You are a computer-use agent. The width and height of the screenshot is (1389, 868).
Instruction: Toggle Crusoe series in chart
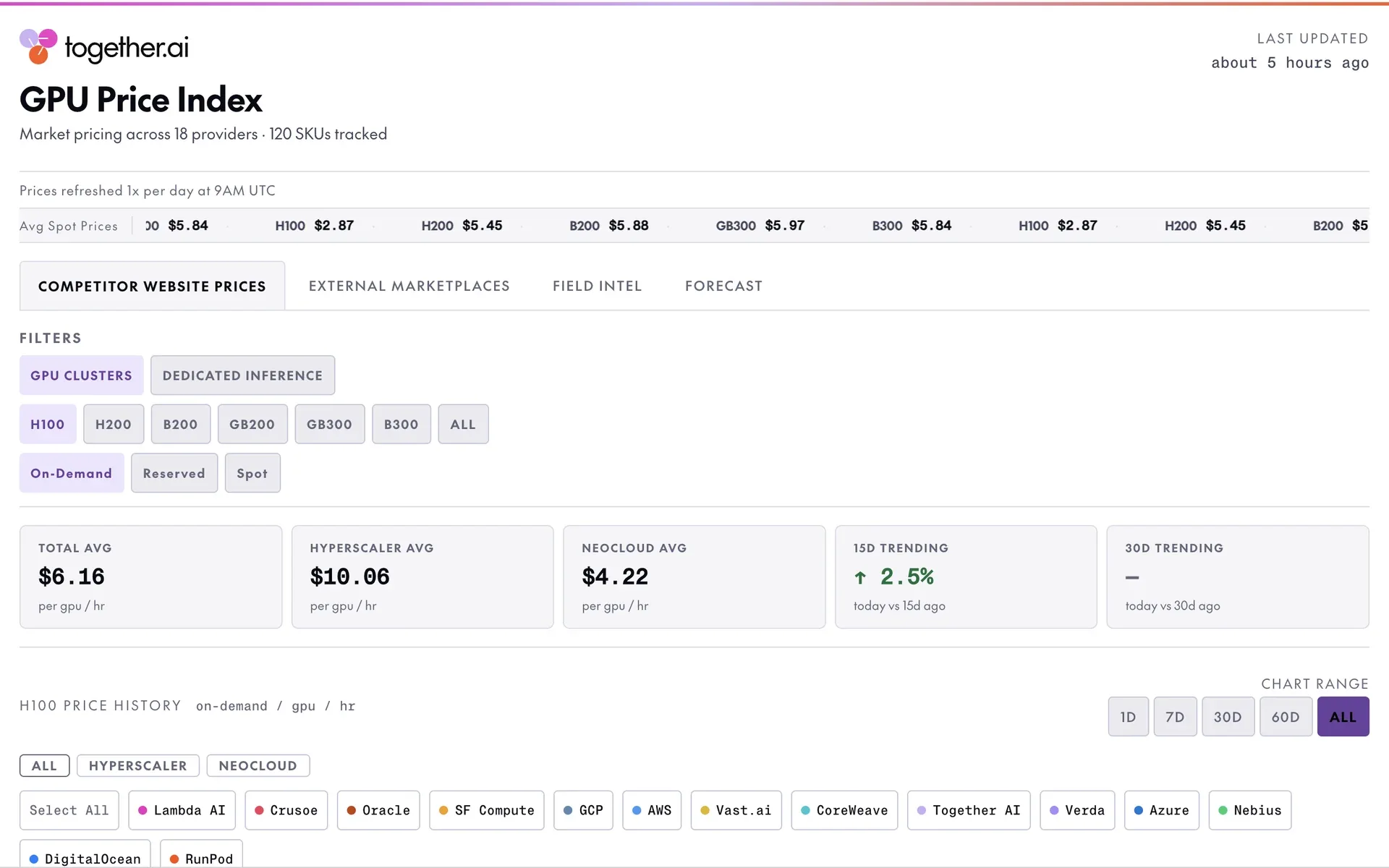pos(286,810)
